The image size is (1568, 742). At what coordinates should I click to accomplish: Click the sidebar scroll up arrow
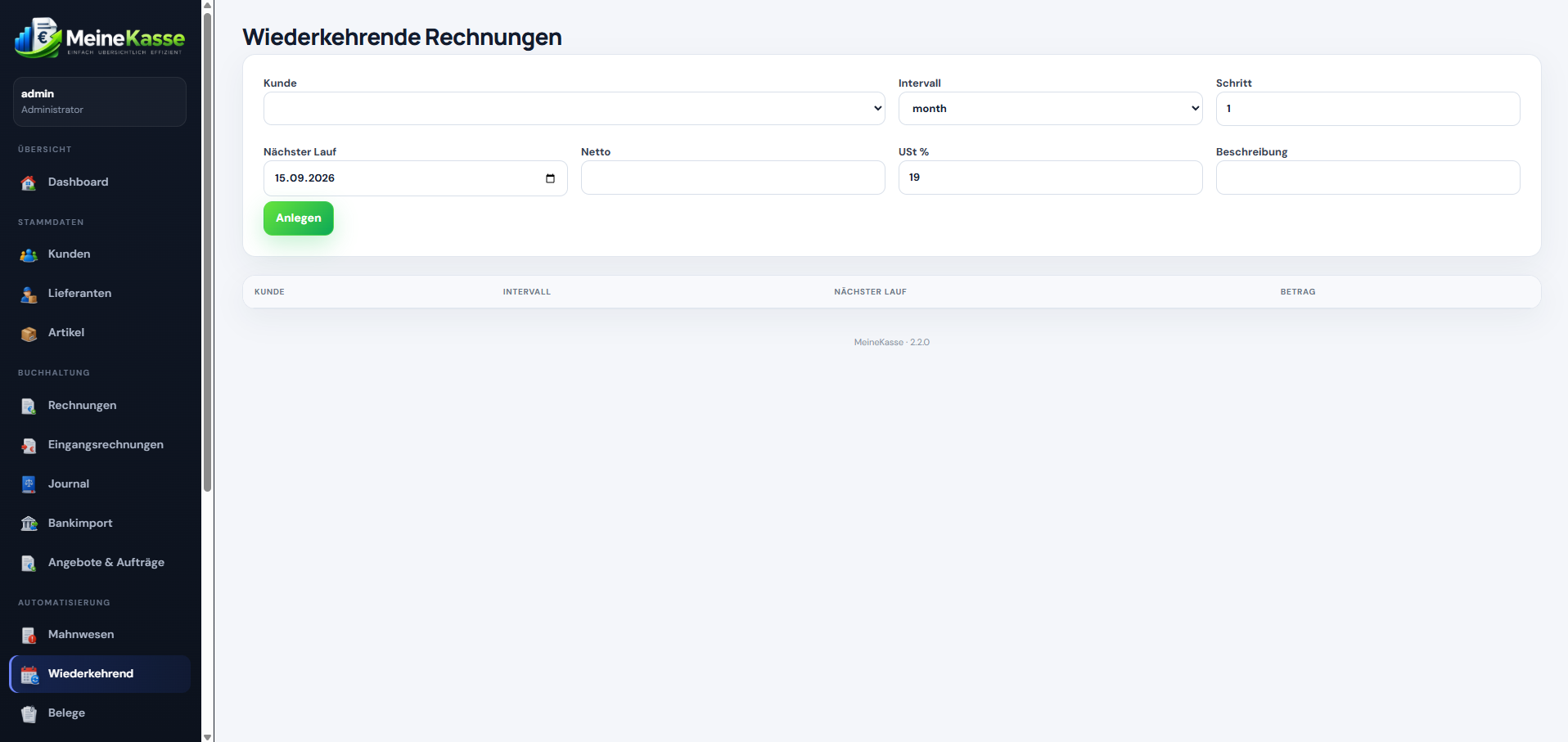point(208,5)
